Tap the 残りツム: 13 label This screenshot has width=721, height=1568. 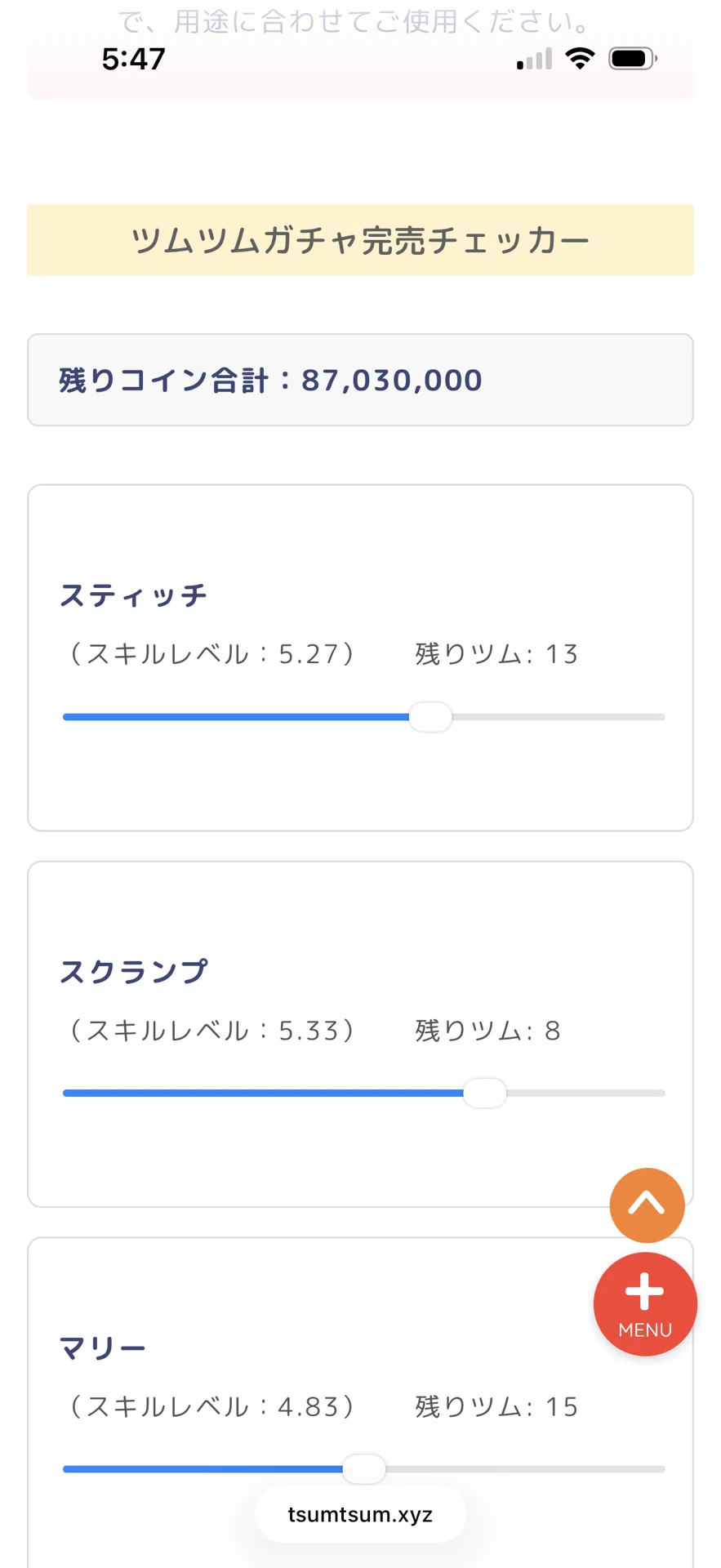[496, 654]
